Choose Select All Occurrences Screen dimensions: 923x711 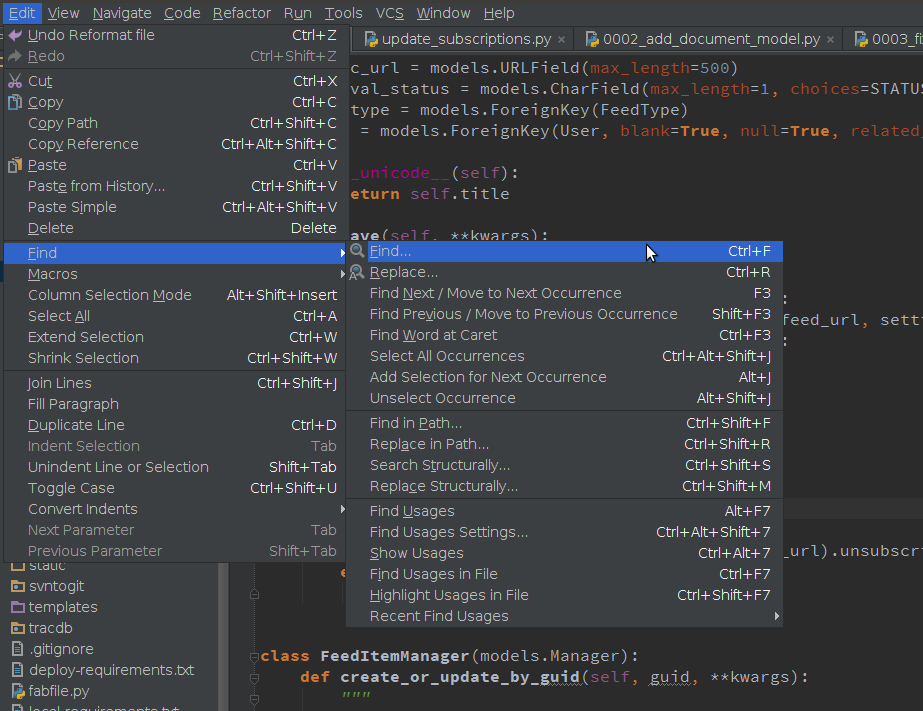coord(565,357)
